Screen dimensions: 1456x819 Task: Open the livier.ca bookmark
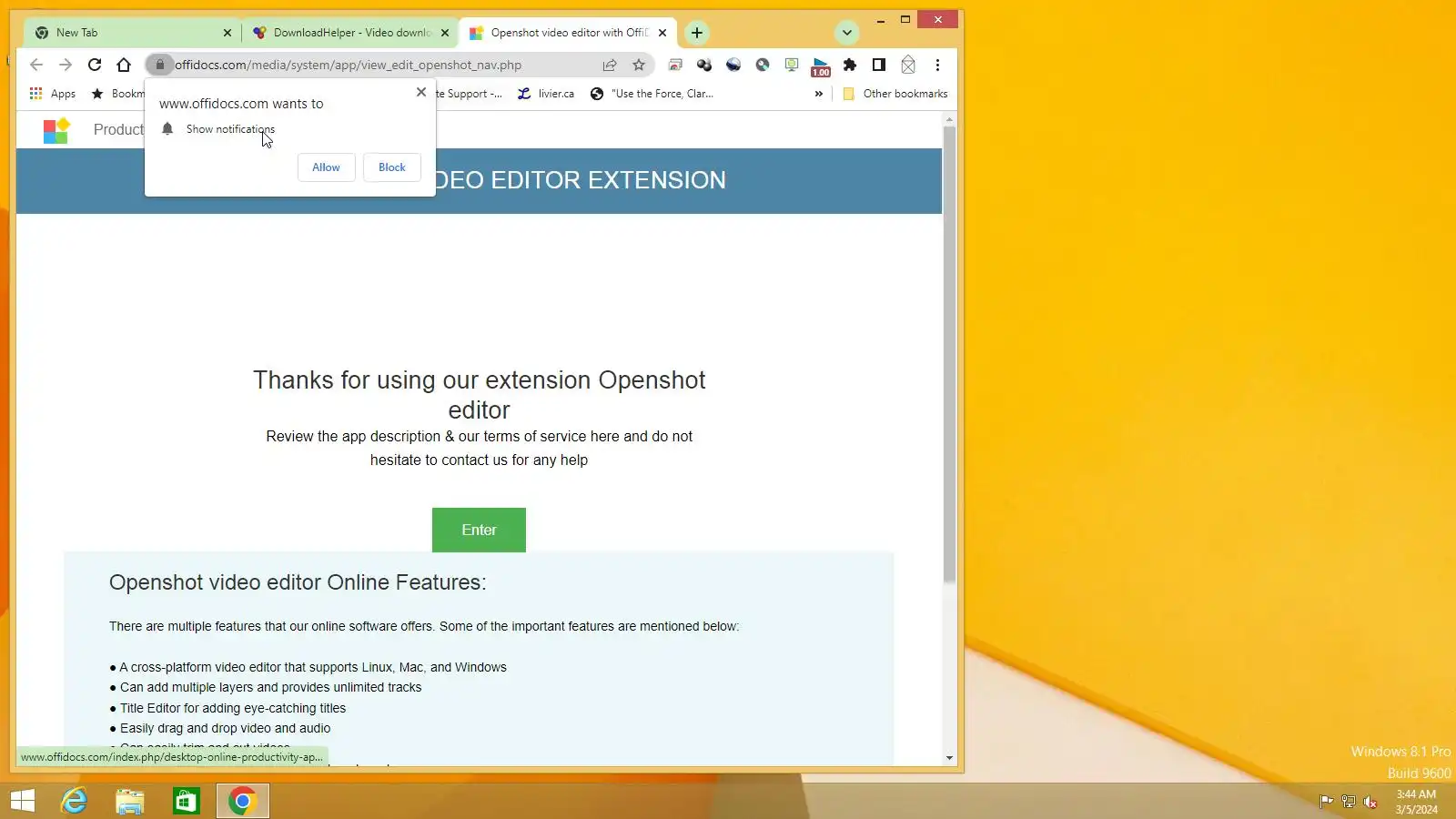coord(546,94)
